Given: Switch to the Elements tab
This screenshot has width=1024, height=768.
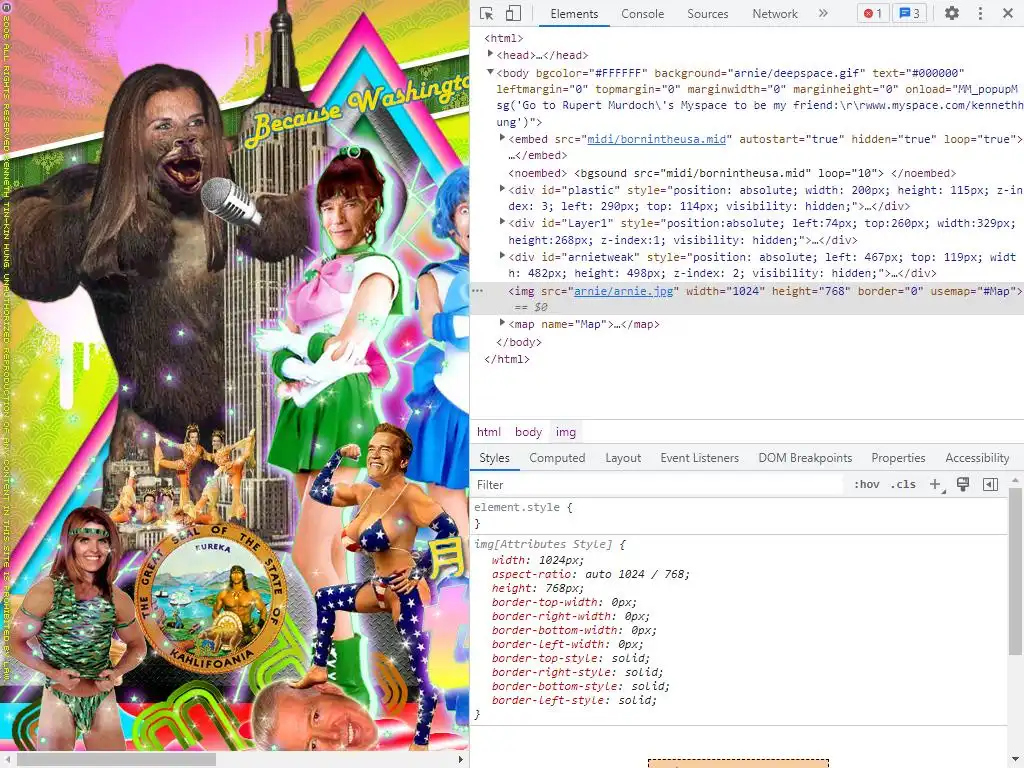Looking at the screenshot, I should point(574,14).
